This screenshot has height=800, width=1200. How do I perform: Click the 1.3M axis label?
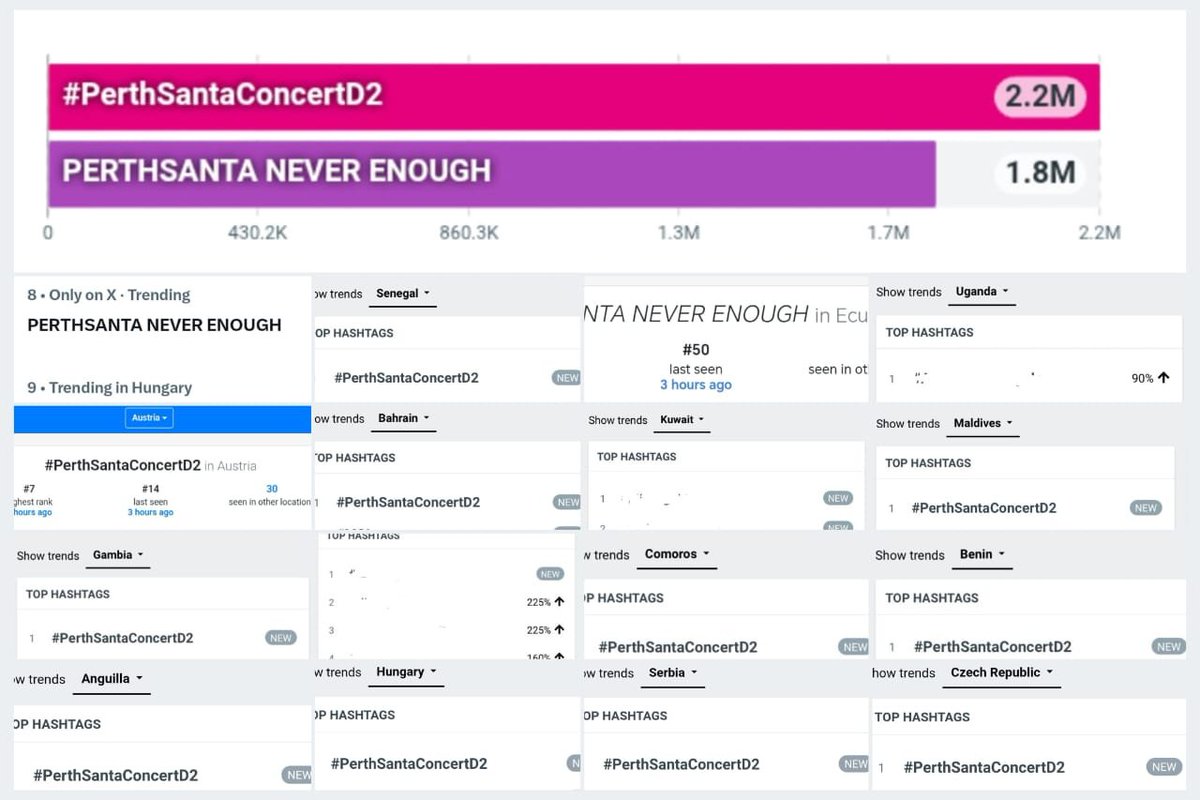coord(678,233)
